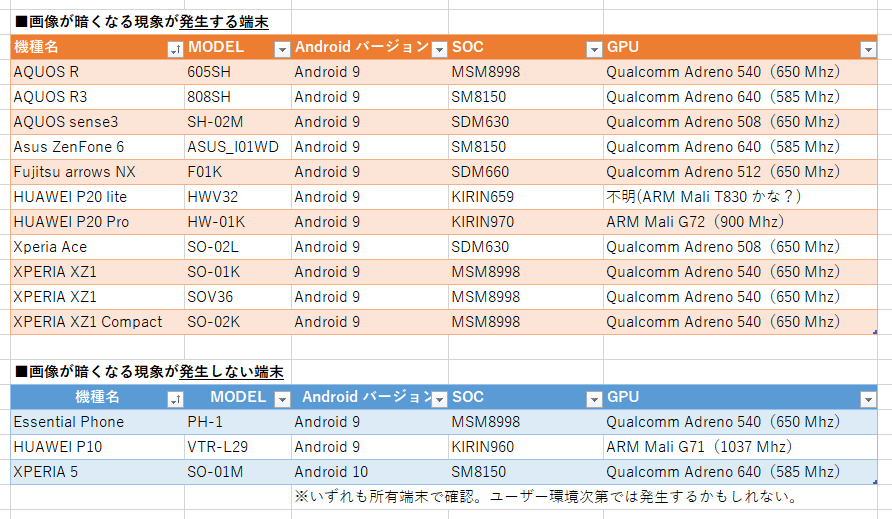Image resolution: width=892 pixels, height=519 pixels.
Task: Select the GPU header cell in blue table
Action: click(740, 397)
